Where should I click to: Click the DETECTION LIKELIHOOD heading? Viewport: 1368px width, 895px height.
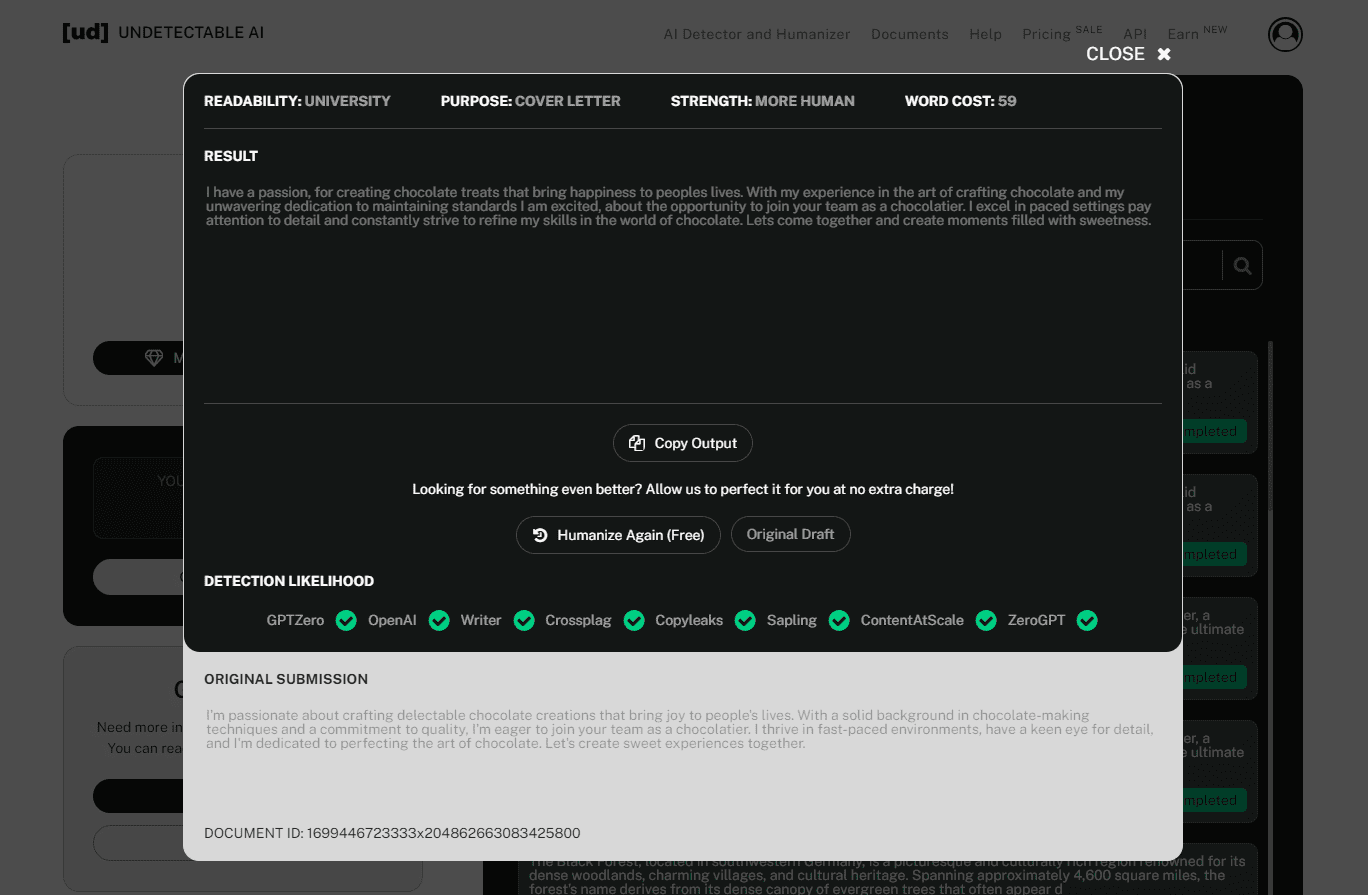(289, 581)
